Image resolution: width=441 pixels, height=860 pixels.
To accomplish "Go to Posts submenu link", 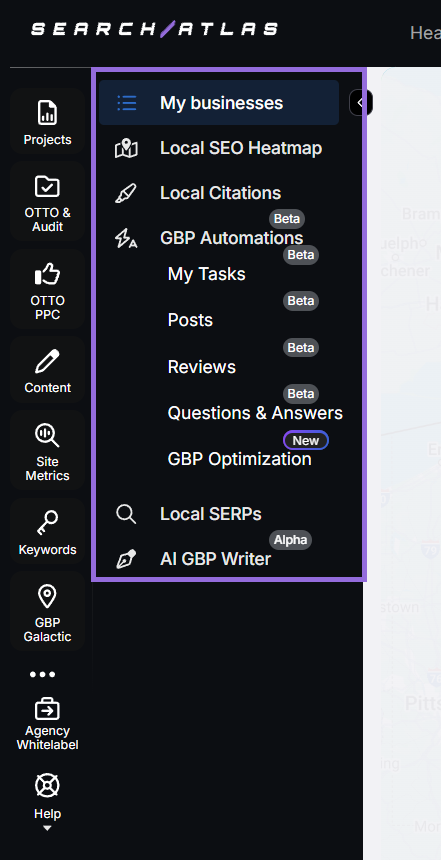I will point(190,320).
